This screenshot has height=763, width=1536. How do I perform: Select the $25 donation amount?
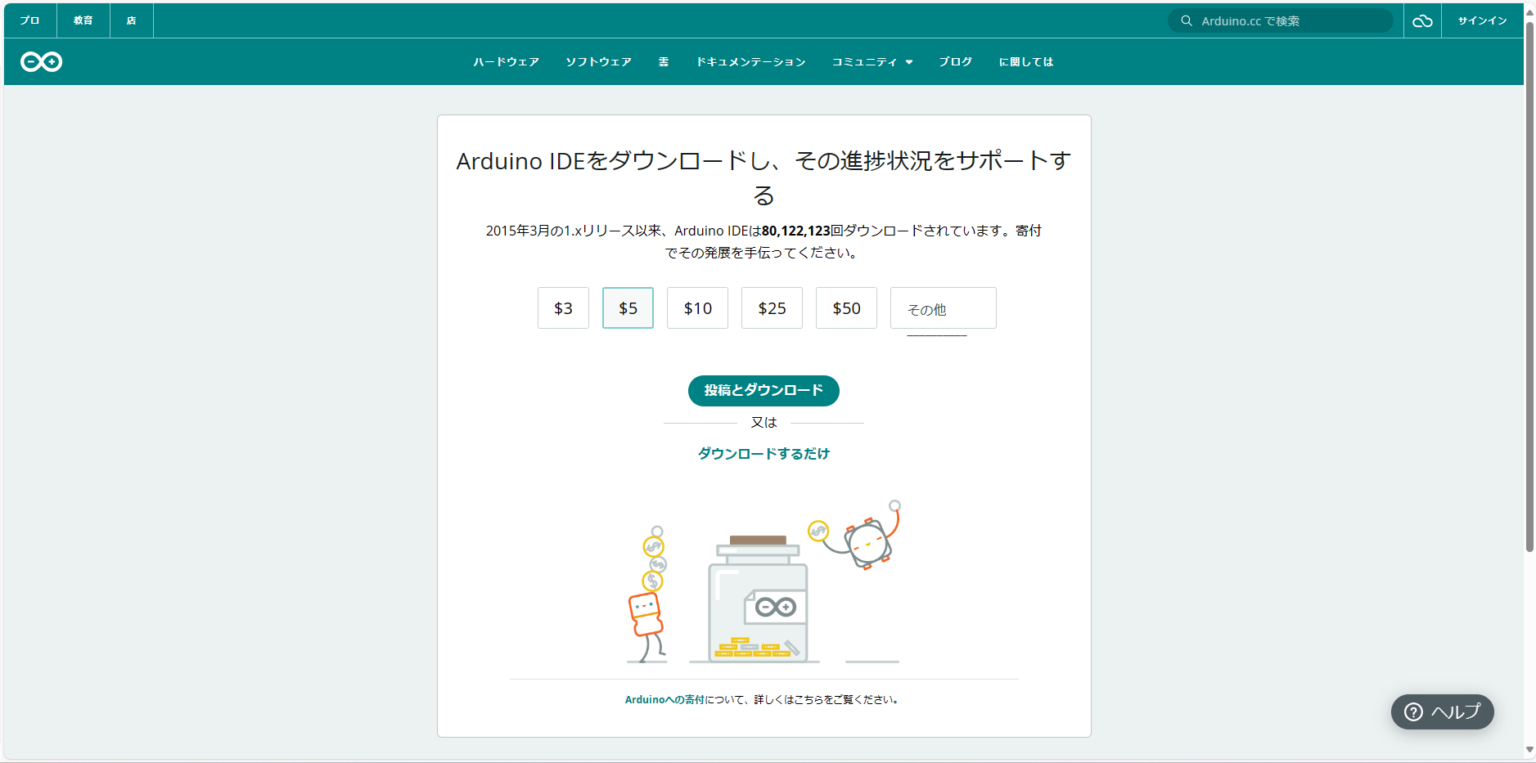pyautogui.click(x=771, y=308)
